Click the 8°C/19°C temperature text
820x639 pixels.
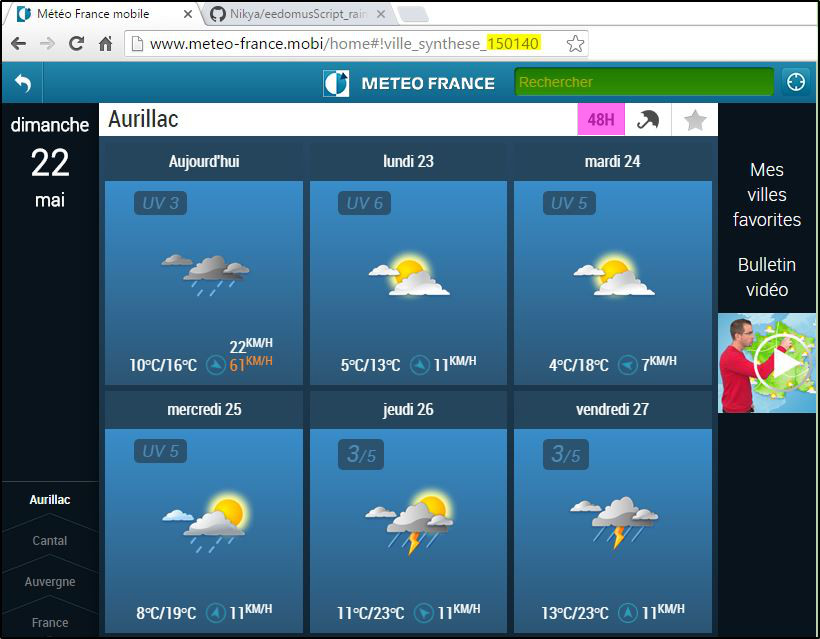[x=166, y=613]
